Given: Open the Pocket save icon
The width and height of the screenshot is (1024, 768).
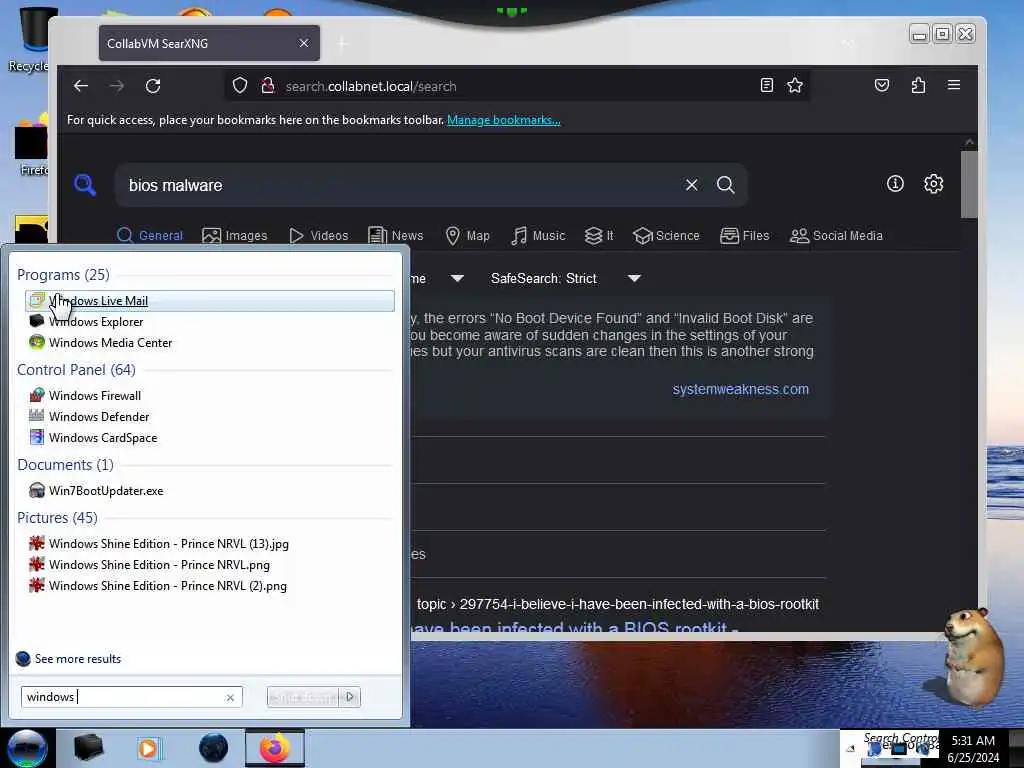Looking at the screenshot, I should 882,85.
